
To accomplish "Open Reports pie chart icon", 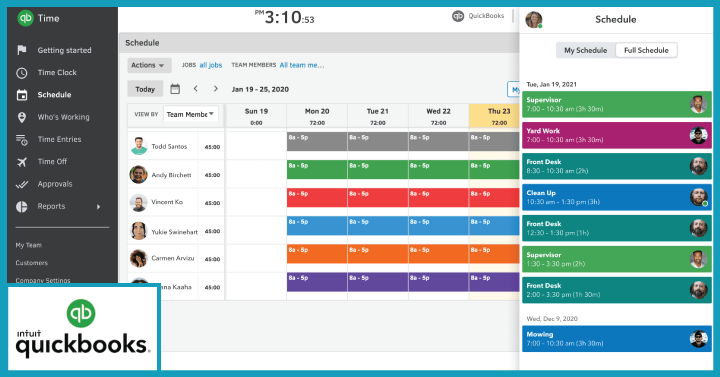I will pos(22,207).
